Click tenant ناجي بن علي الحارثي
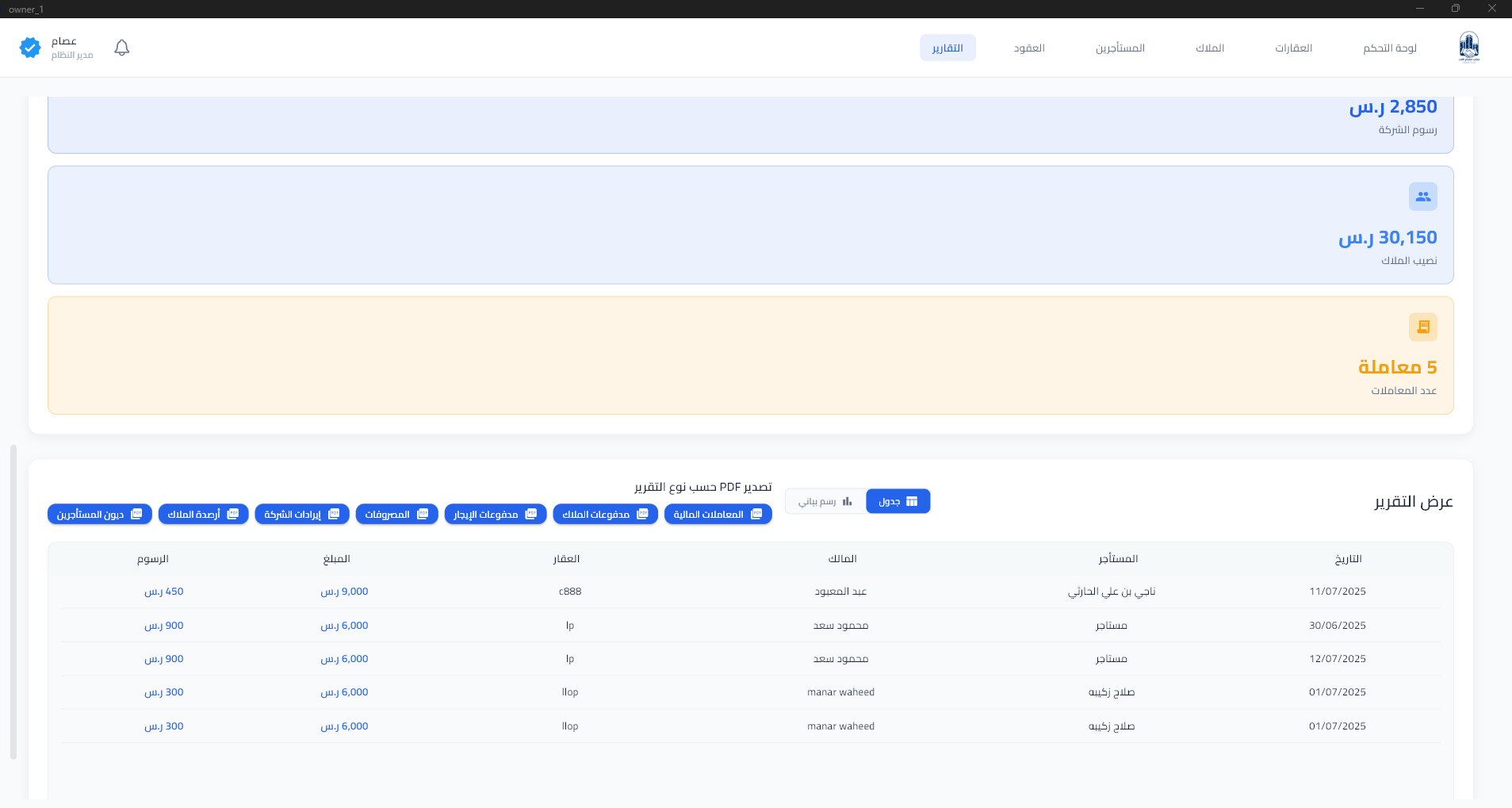 click(x=1112, y=592)
